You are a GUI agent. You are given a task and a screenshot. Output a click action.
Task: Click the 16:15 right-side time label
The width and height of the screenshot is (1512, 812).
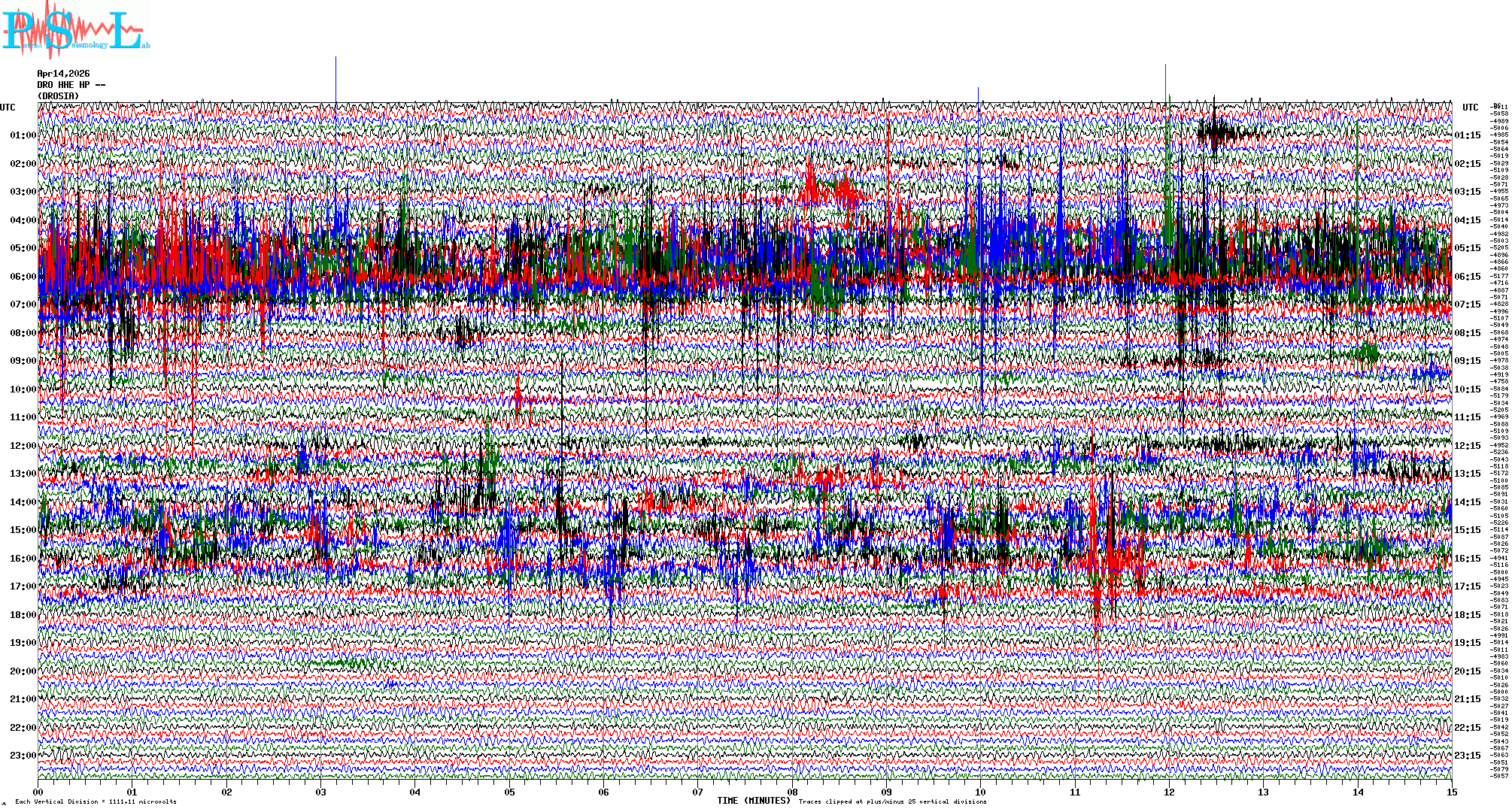coord(1467,559)
